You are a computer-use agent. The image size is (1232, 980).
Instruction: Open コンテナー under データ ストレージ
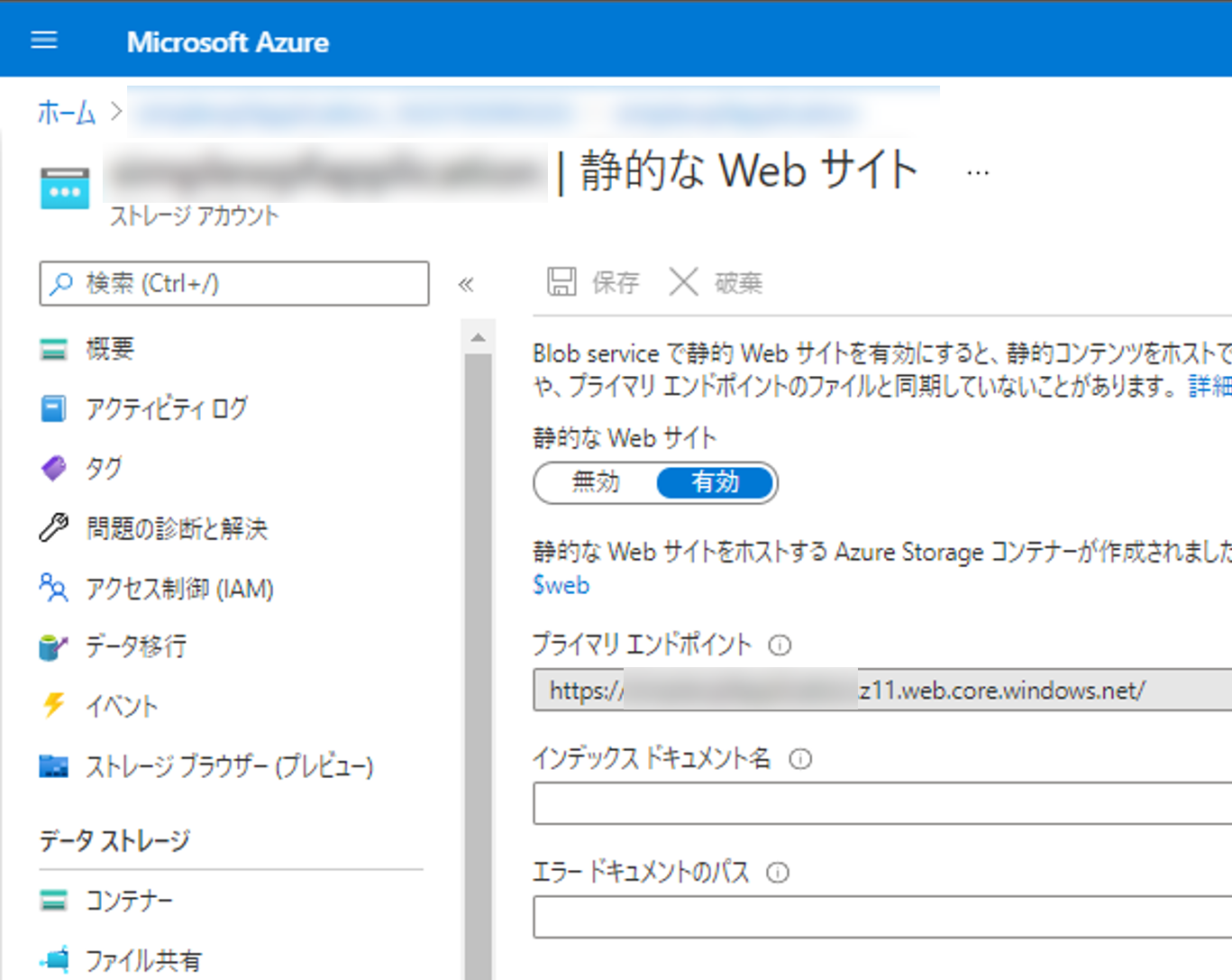pyautogui.click(x=129, y=900)
